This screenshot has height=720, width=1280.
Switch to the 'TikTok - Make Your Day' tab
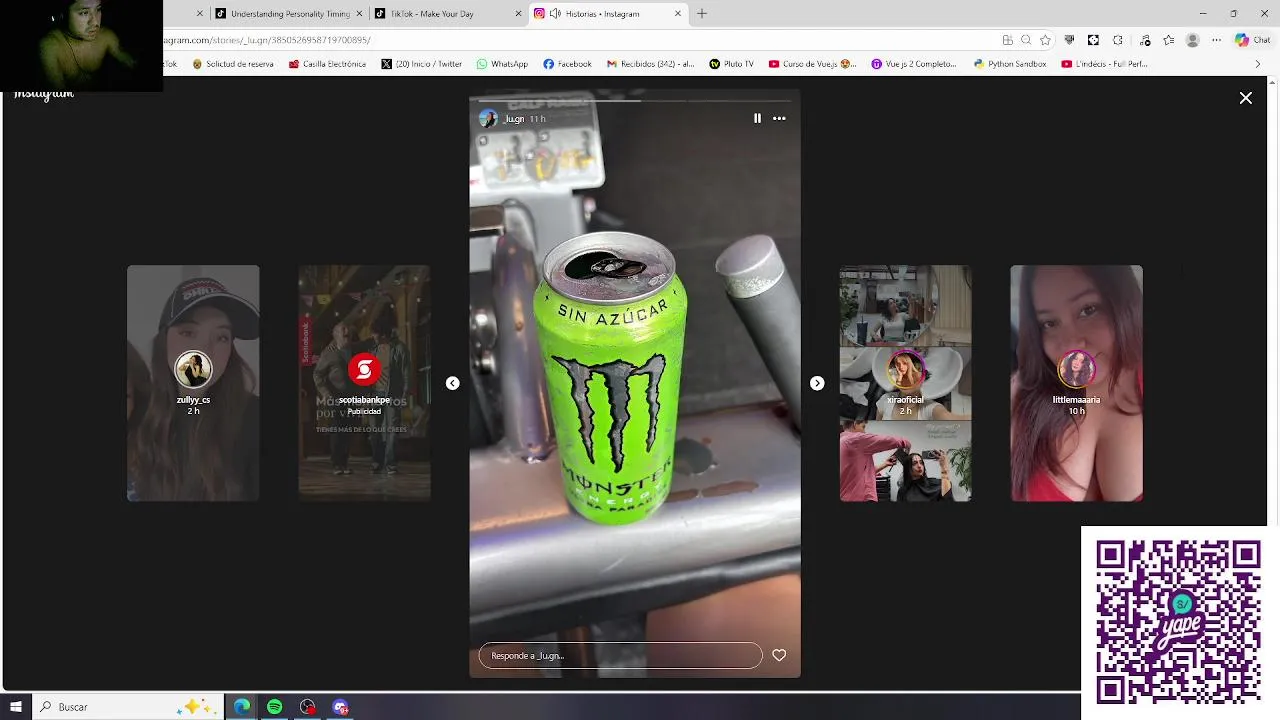(x=448, y=14)
